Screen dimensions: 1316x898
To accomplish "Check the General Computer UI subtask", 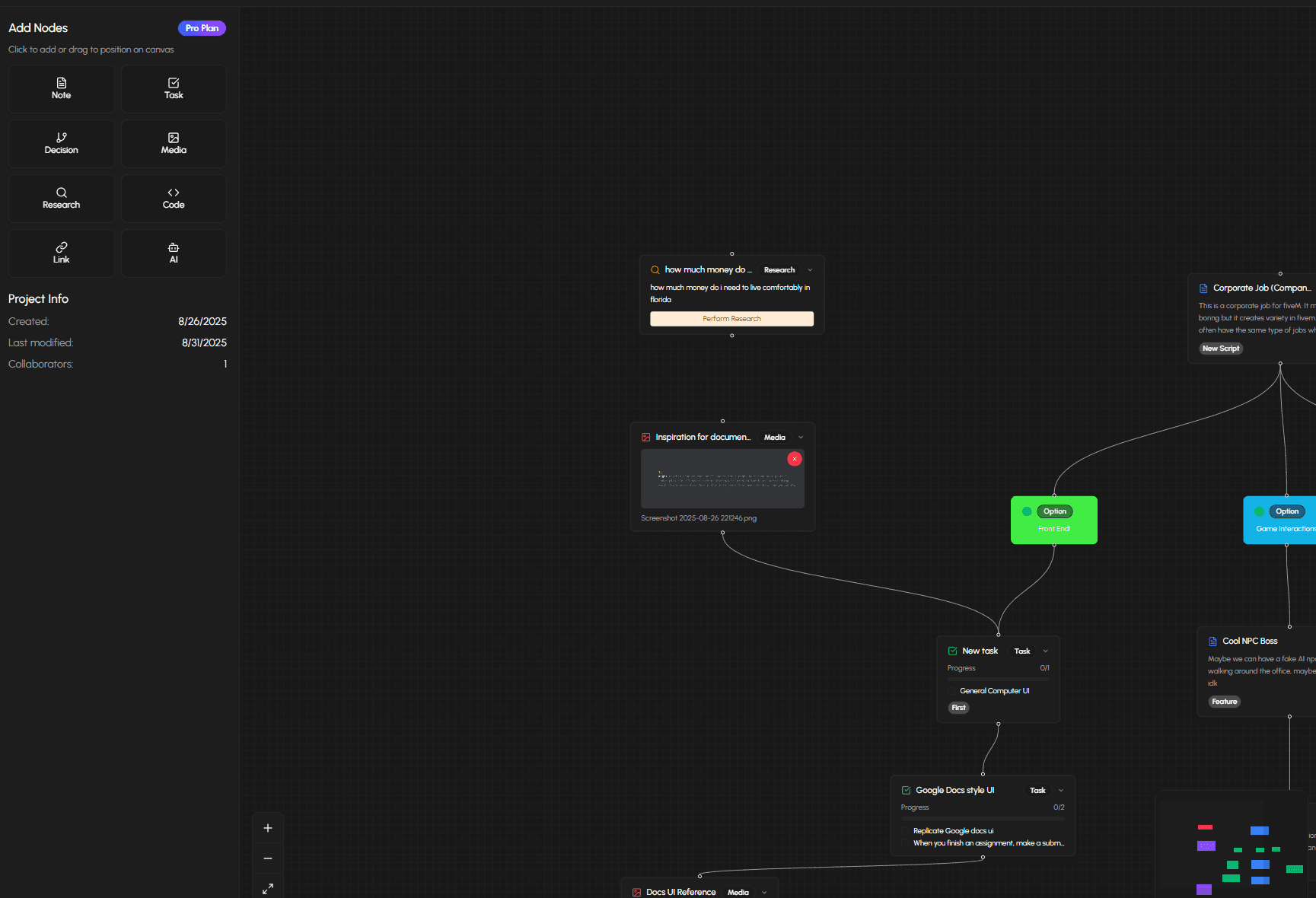I will (953, 690).
